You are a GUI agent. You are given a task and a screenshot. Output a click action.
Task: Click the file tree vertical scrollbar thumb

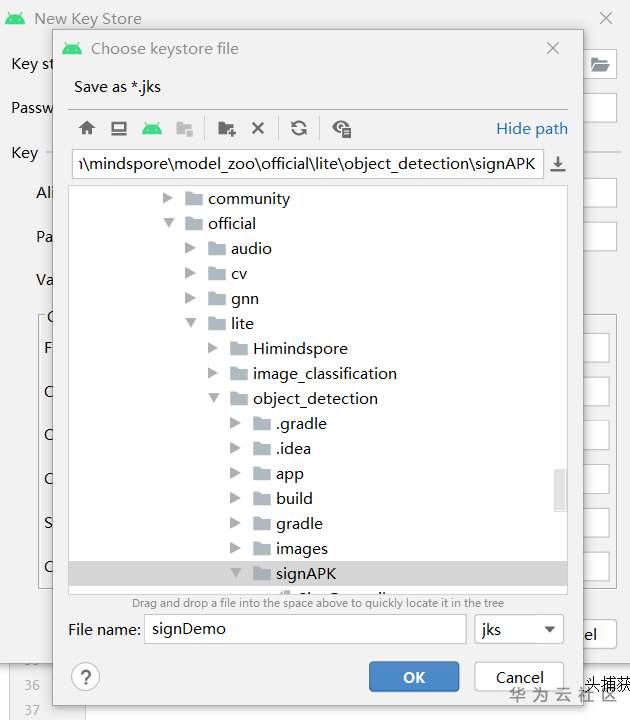[560, 489]
